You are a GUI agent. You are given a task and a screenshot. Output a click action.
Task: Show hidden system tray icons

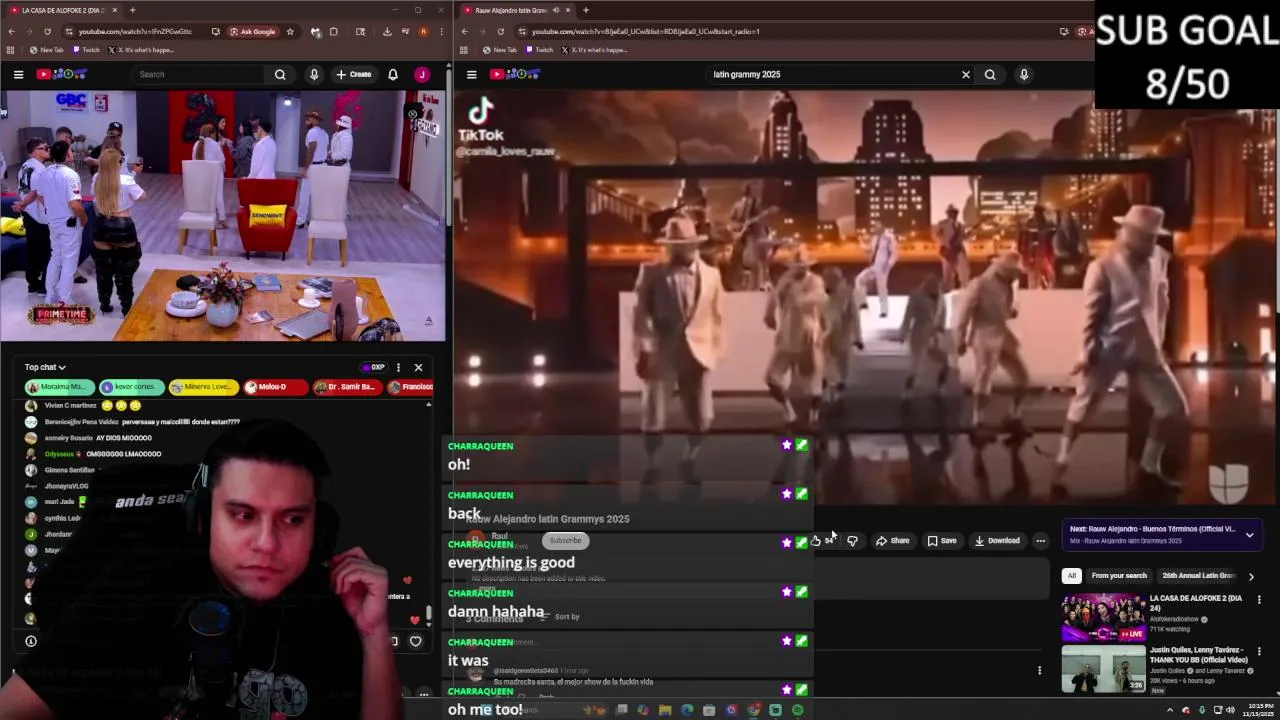(x=1169, y=710)
